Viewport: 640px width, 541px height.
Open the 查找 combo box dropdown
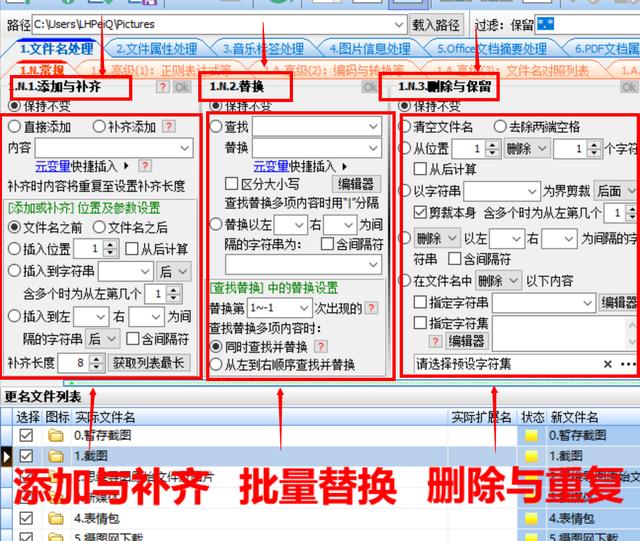(373, 126)
